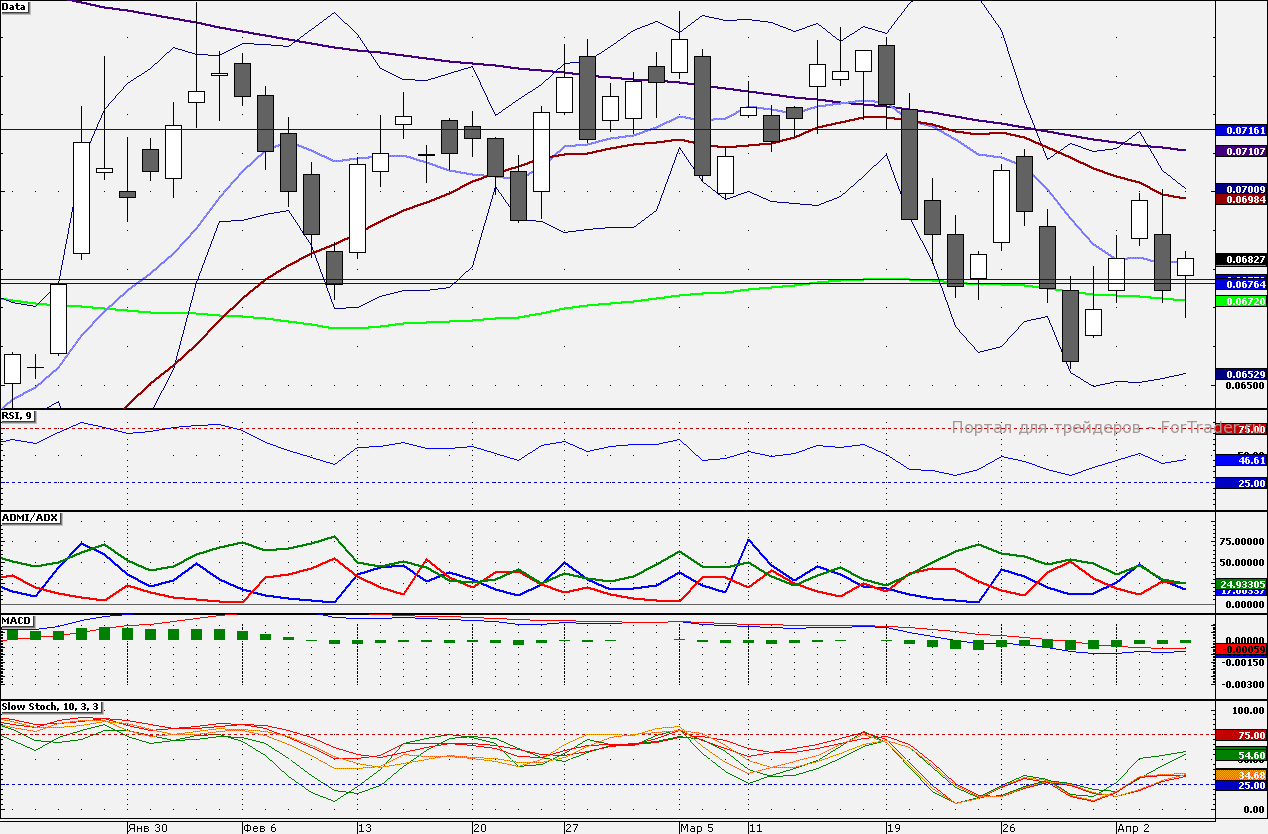1268x834 pixels.
Task: Select the 0.06529 lower band price tag
Action: [1238, 374]
